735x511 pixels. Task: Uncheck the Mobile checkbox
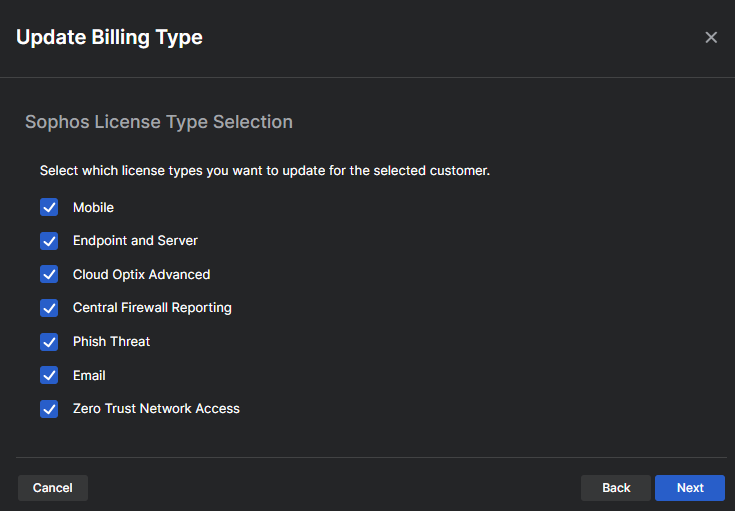49,208
